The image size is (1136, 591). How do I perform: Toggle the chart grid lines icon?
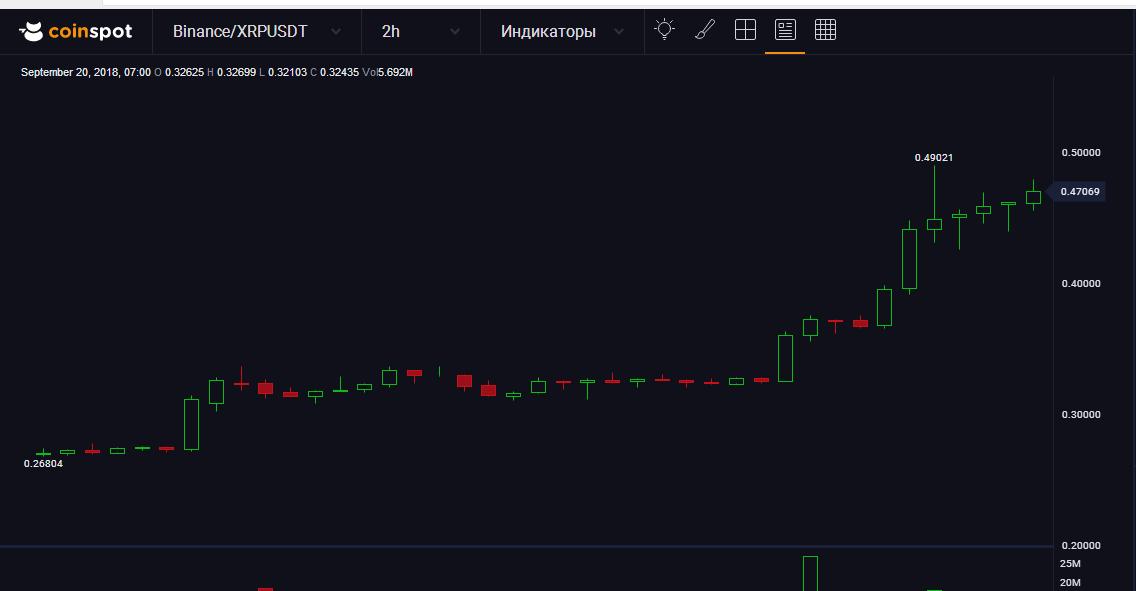(825, 30)
